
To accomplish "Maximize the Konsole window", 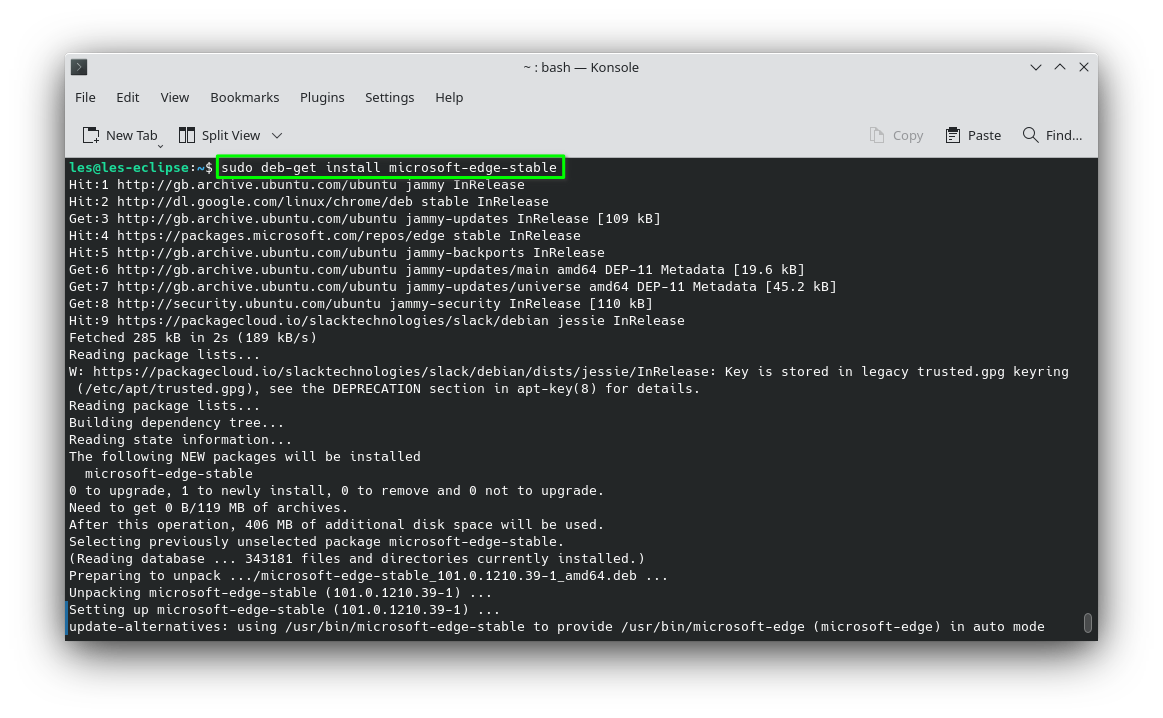I will [1060, 67].
